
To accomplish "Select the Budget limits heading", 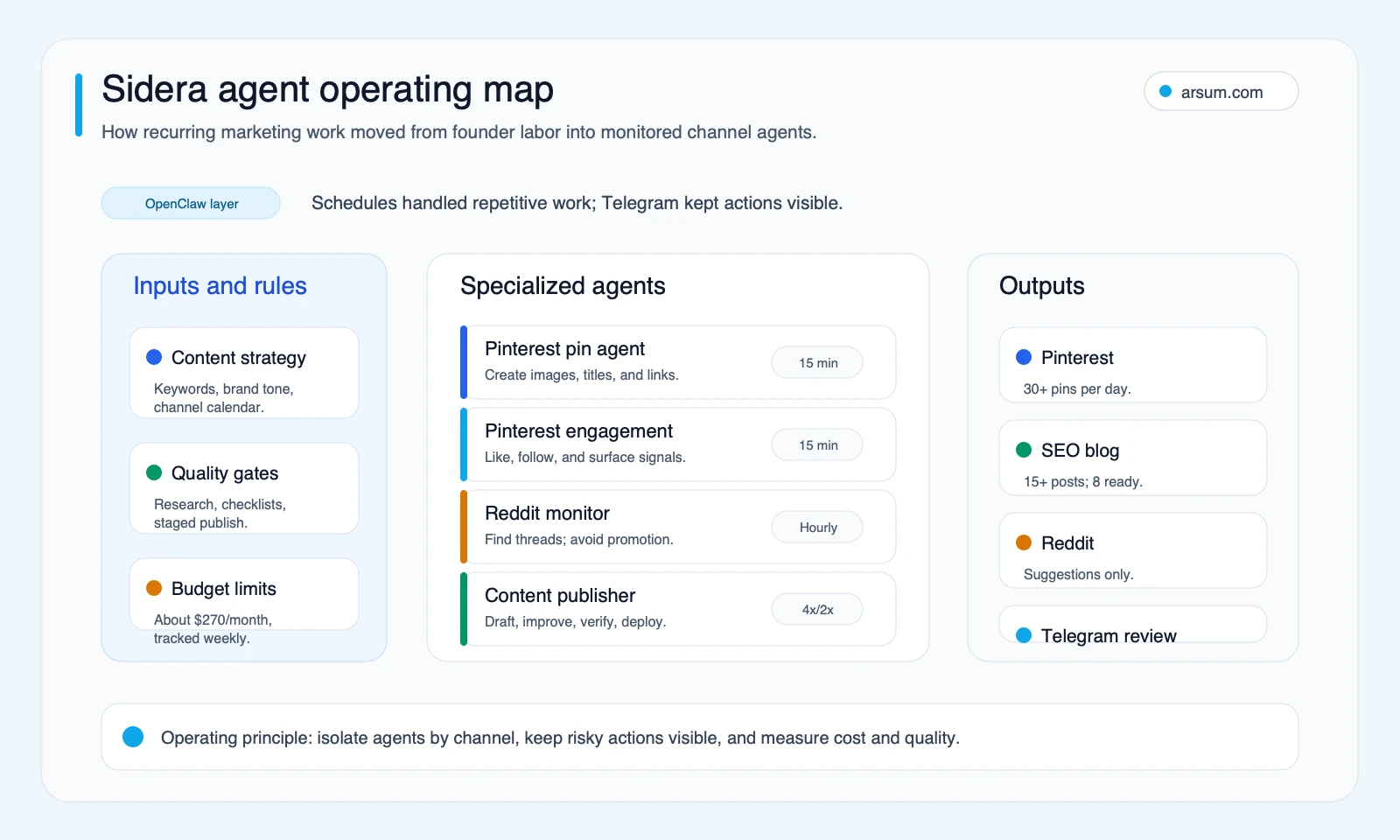I will 224,589.
